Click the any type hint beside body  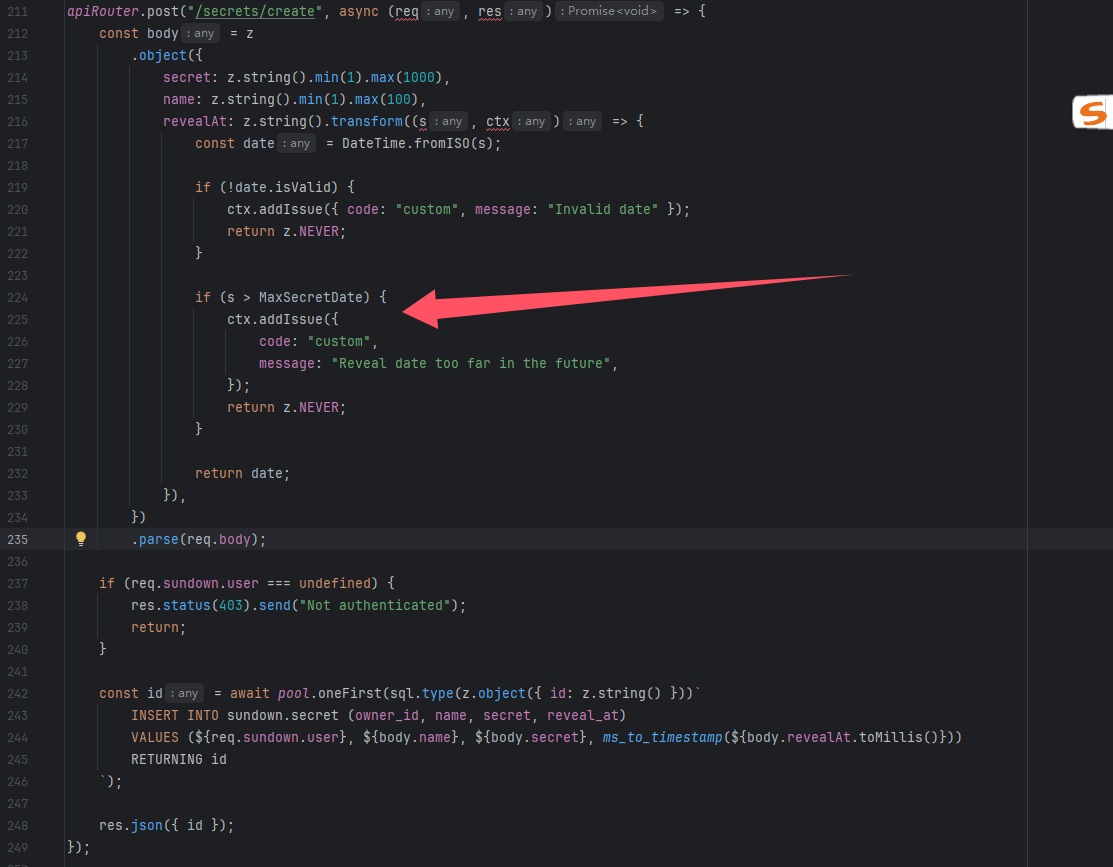pos(202,34)
